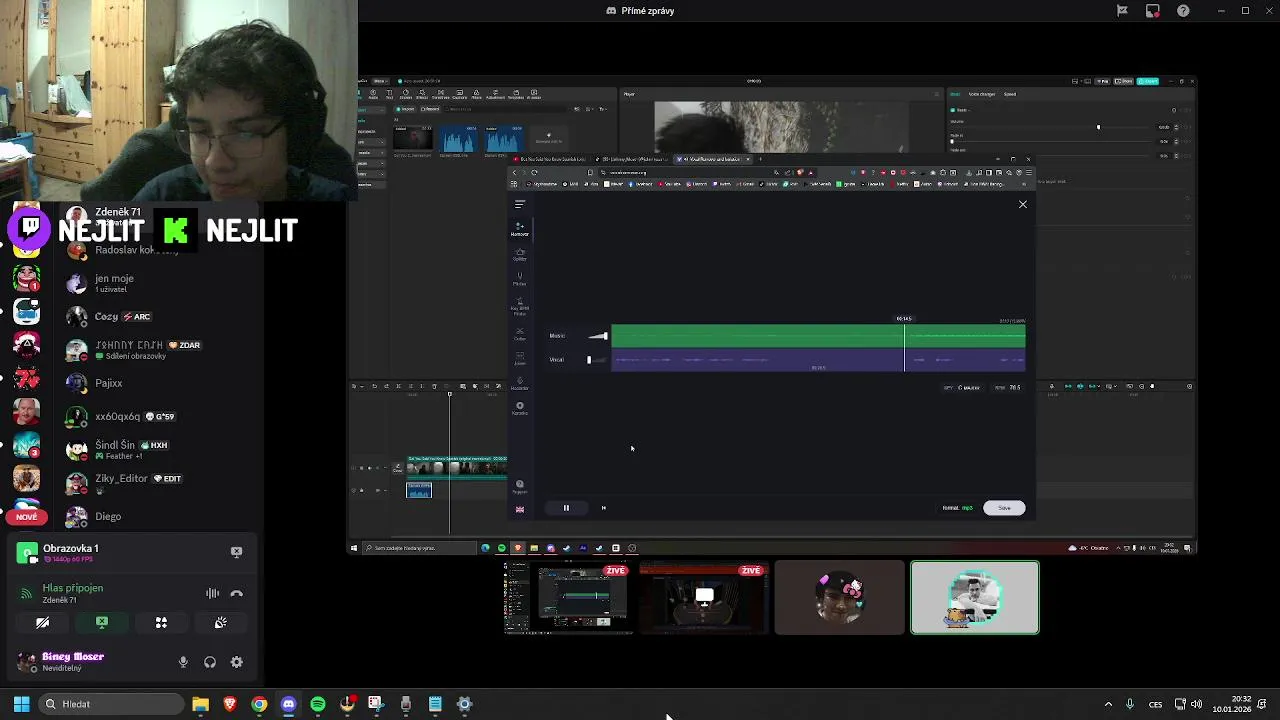
Task: Select Cutter tool in shared app sidebar
Action: tap(520, 334)
